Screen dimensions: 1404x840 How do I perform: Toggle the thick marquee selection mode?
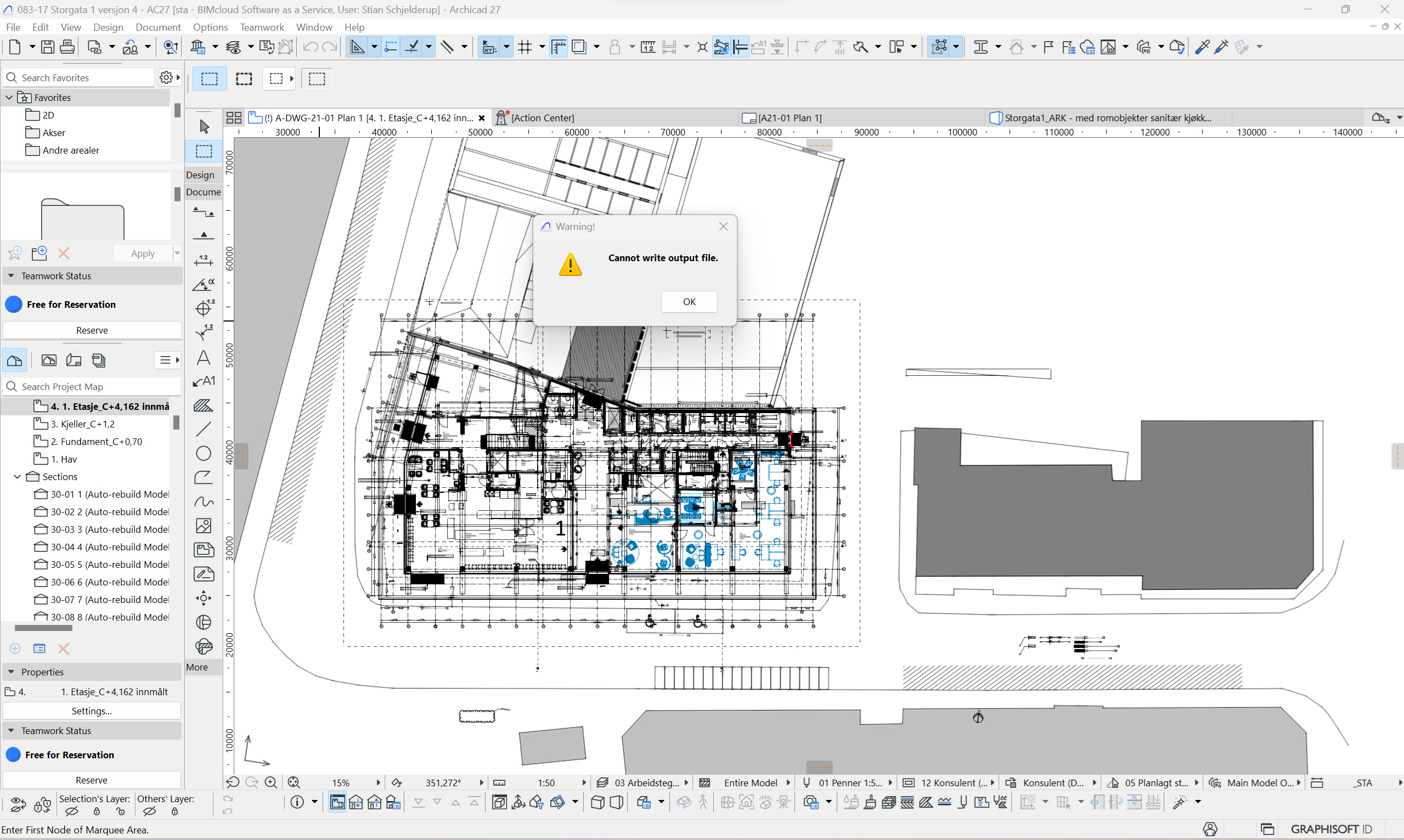point(244,79)
